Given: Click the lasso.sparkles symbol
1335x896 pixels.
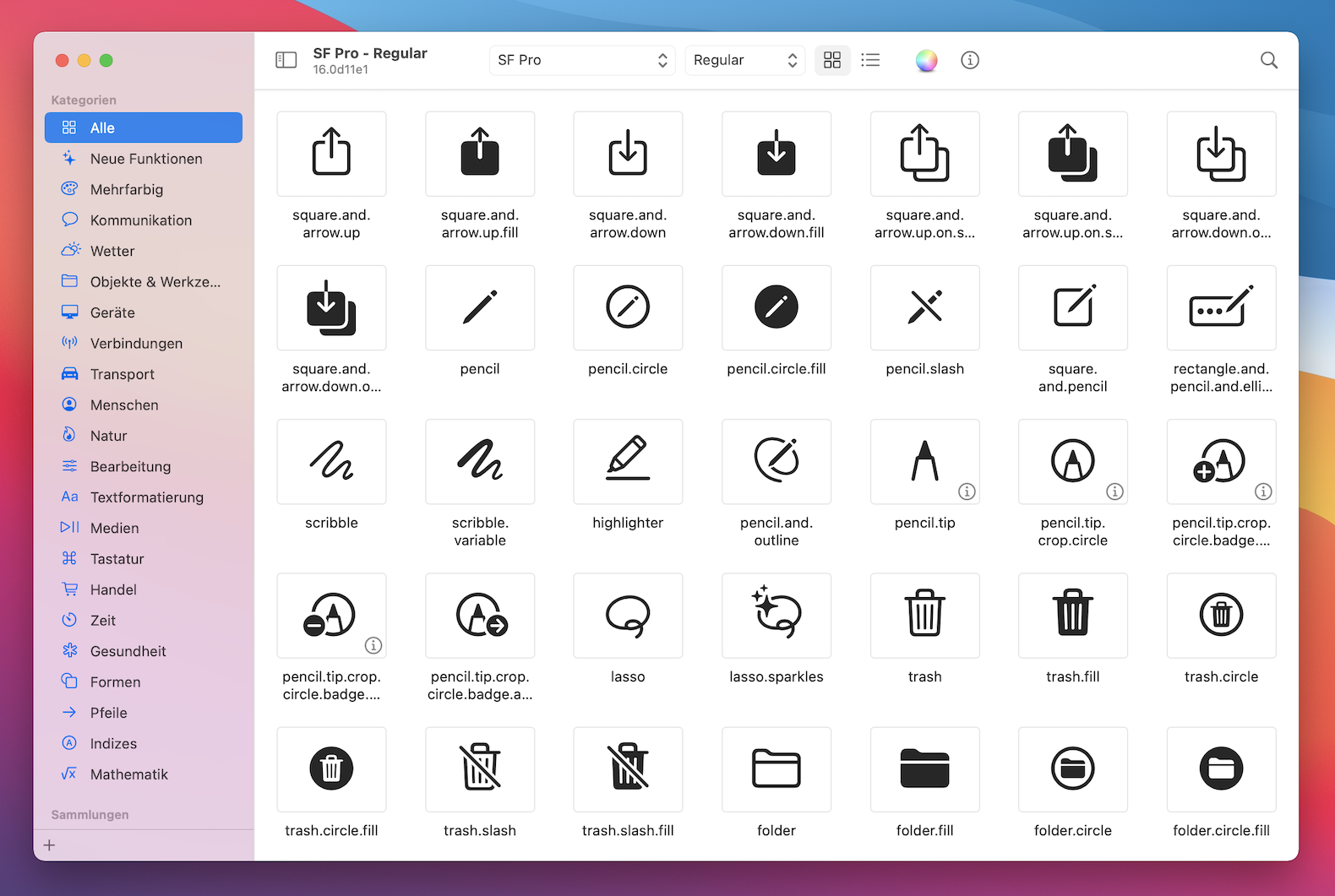Looking at the screenshot, I should coord(776,615).
